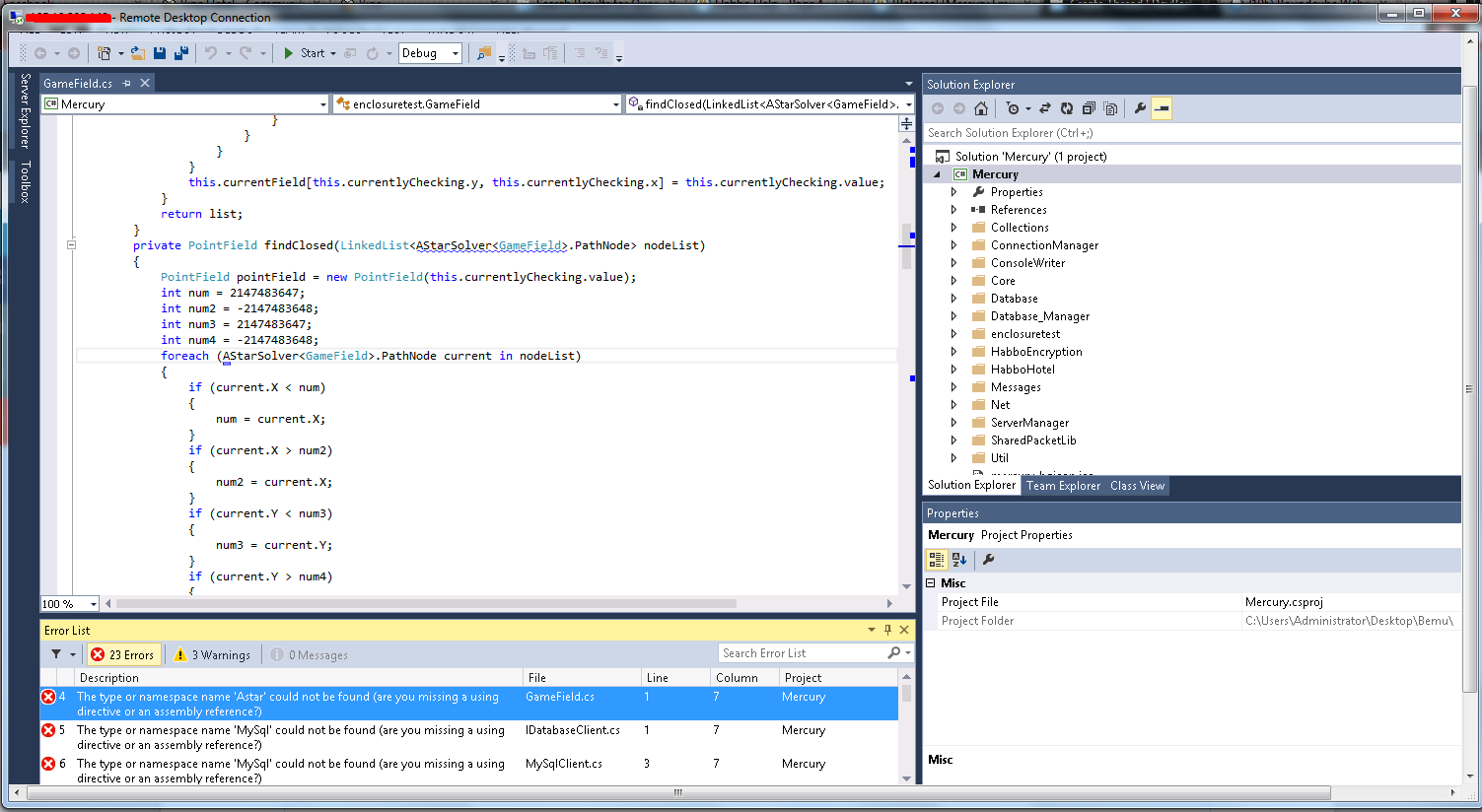This screenshot has height=812, width=1482.
Task: Switch to the Class View tab
Action: pyautogui.click(x=1137, y=486)
